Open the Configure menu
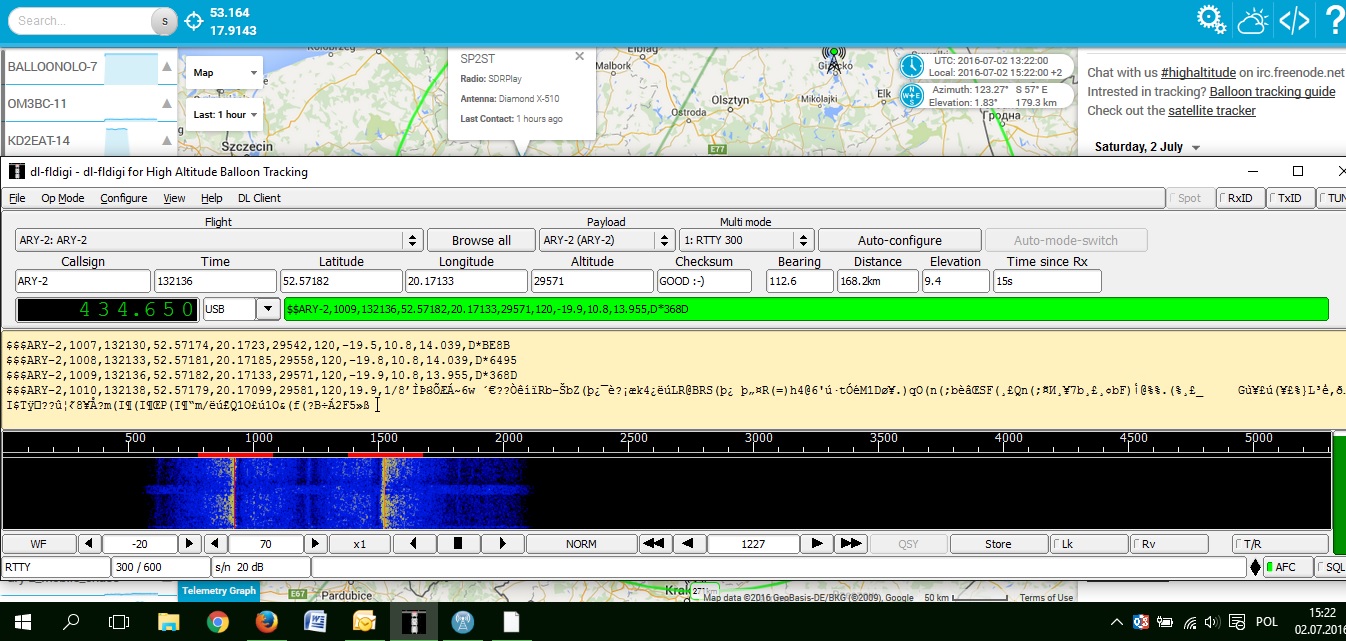The height and width of the screenshot is (641, 1346). pyautogui.click(x=123, y=198)
